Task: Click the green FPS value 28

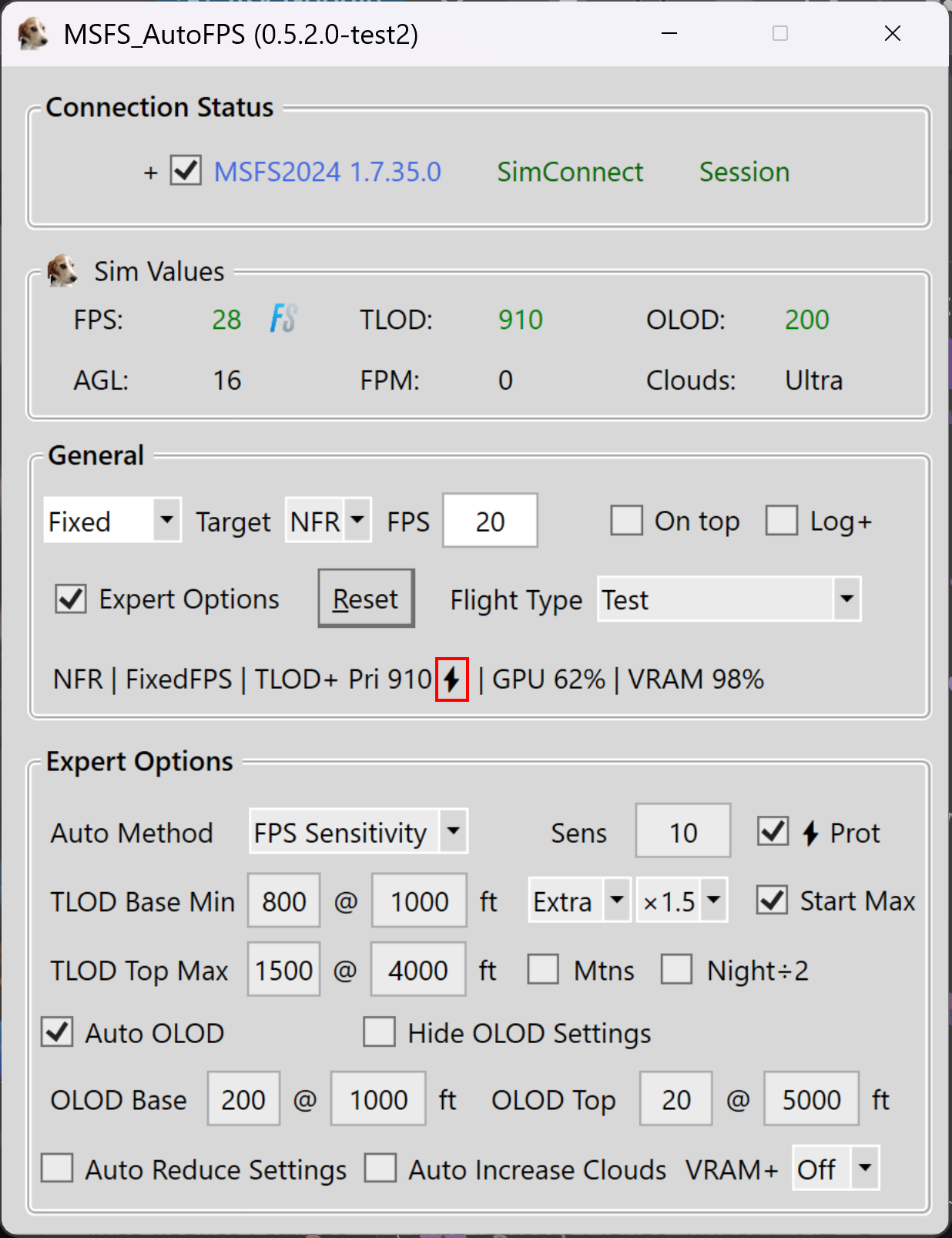Action: click(226, 320)
